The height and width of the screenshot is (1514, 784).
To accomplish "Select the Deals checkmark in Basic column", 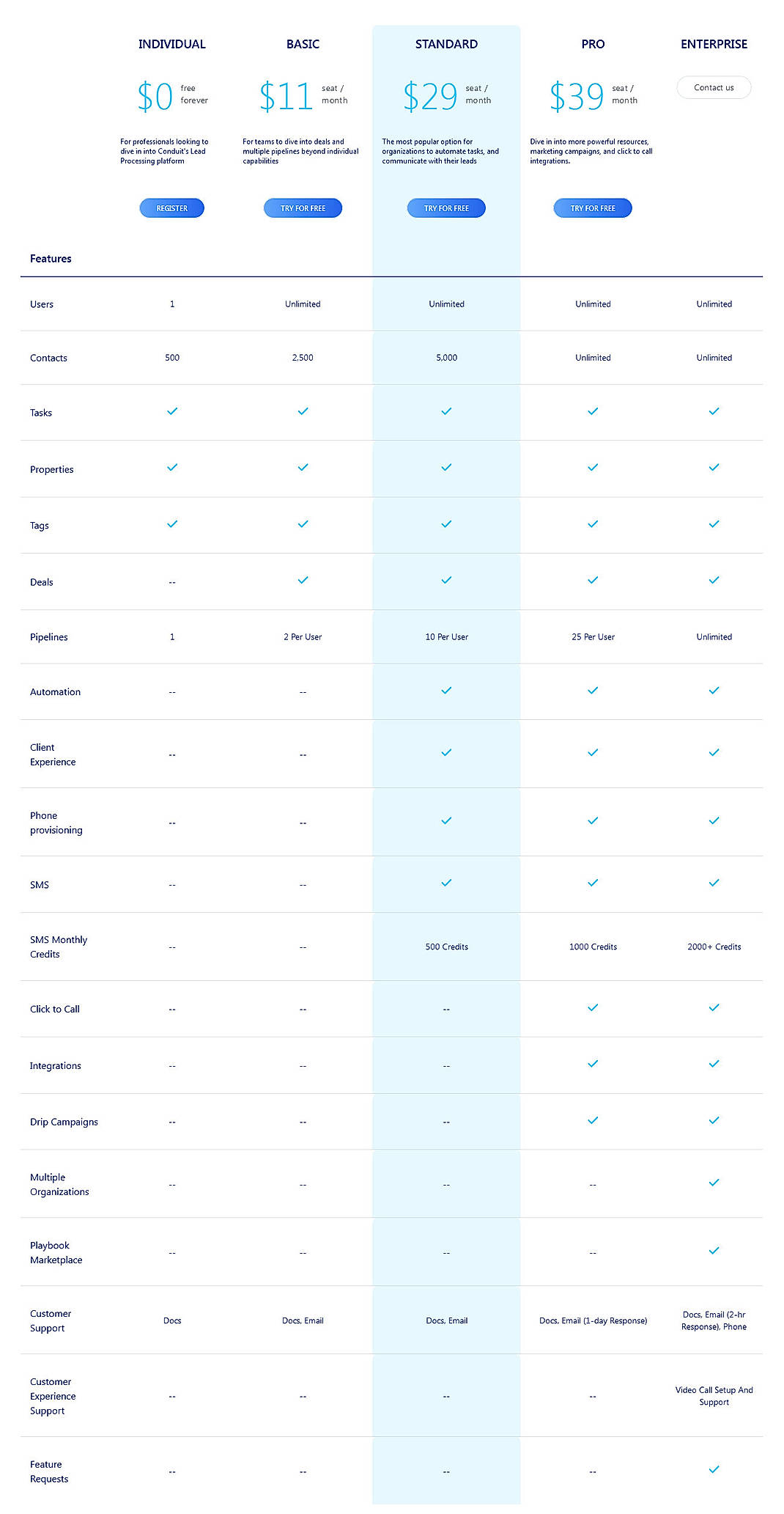I will point(302,579).
